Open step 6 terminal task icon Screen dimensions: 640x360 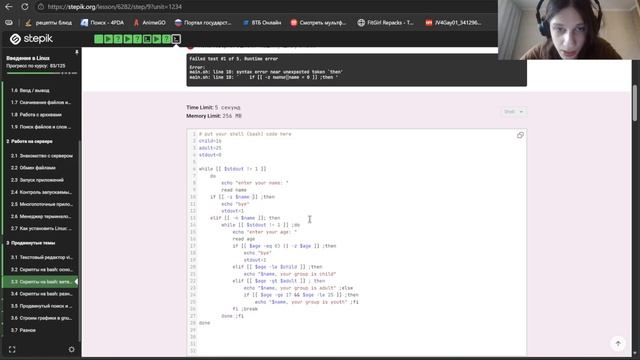(x=147, y=39)
